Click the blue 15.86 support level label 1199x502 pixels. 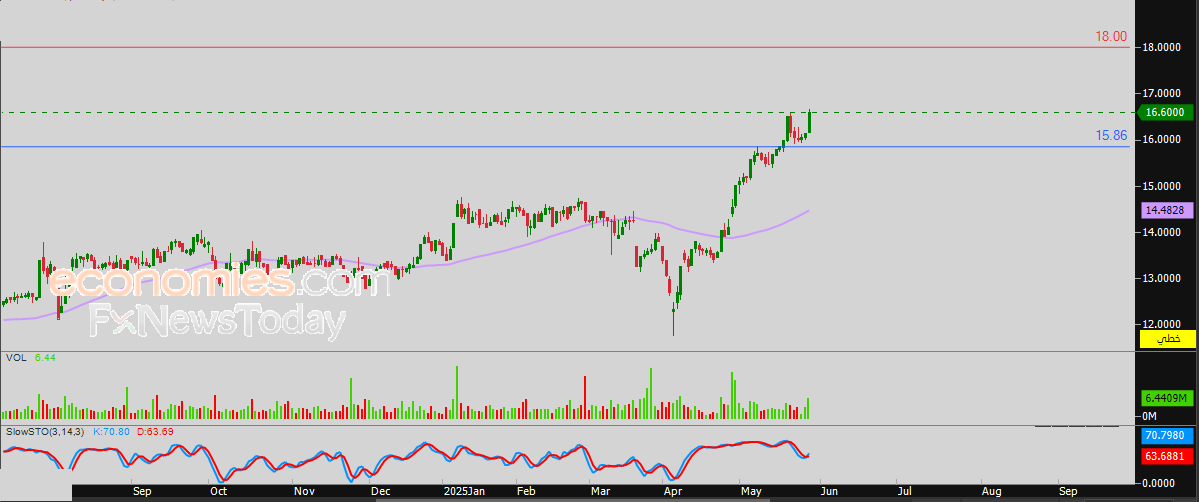pyautogui.click(x=1111, y=135)
